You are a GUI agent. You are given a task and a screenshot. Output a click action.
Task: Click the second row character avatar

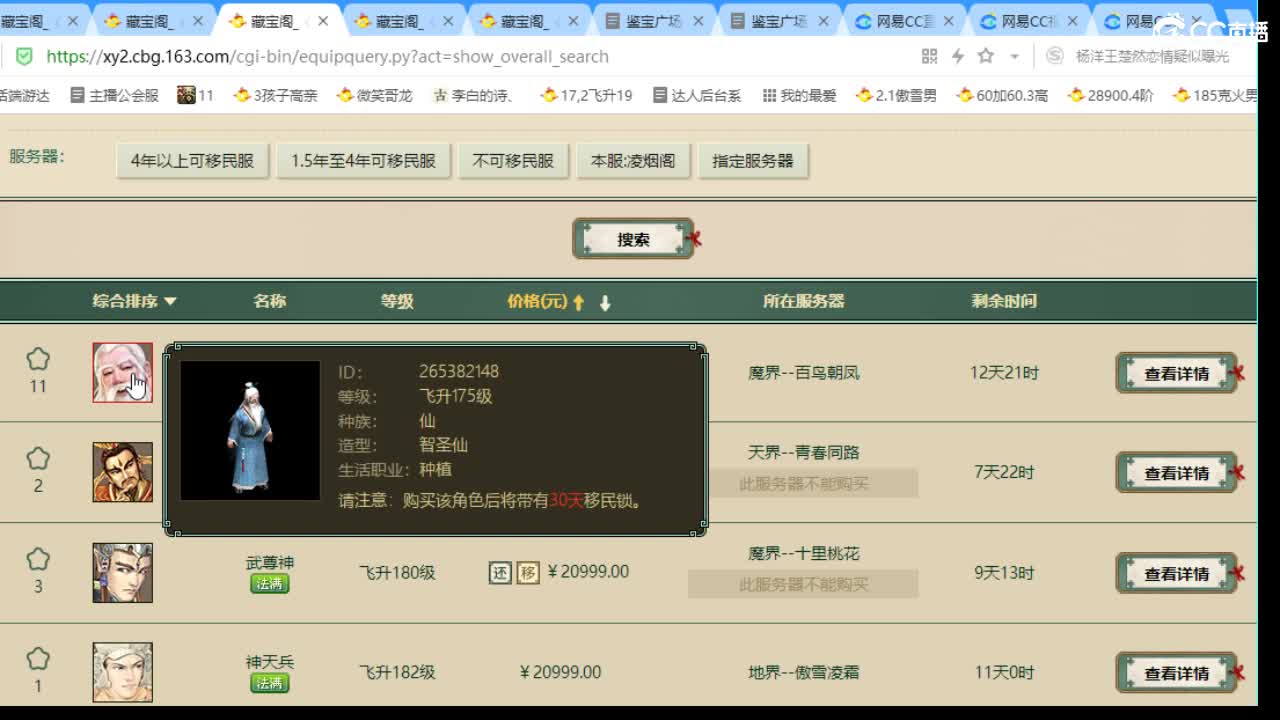[x=123, y=473]
